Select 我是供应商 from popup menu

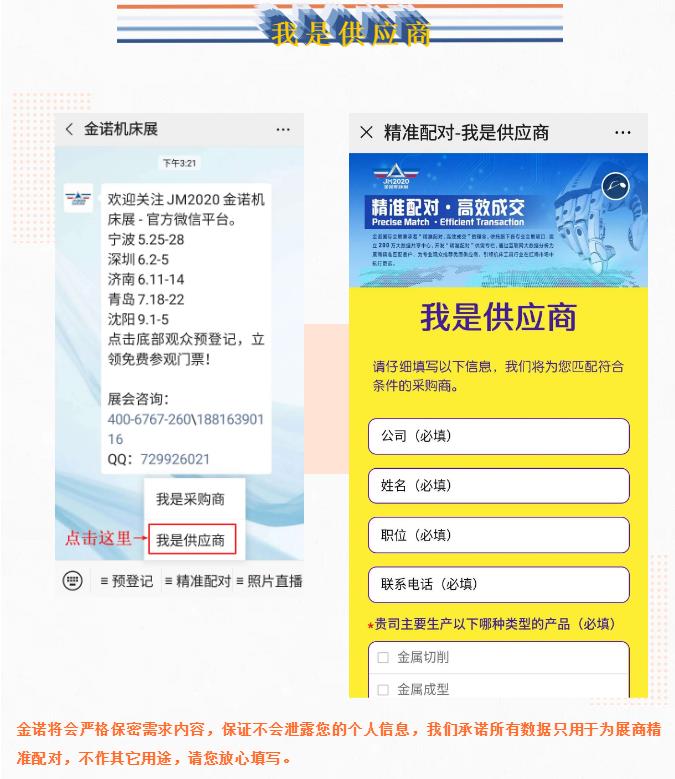click(x=191, y=540)
